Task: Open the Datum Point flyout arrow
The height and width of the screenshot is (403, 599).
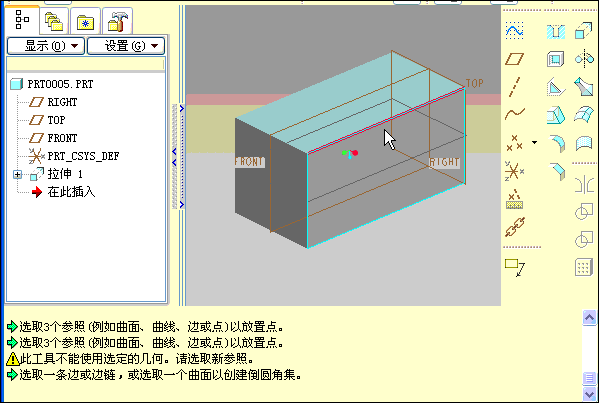Action: 534,142
